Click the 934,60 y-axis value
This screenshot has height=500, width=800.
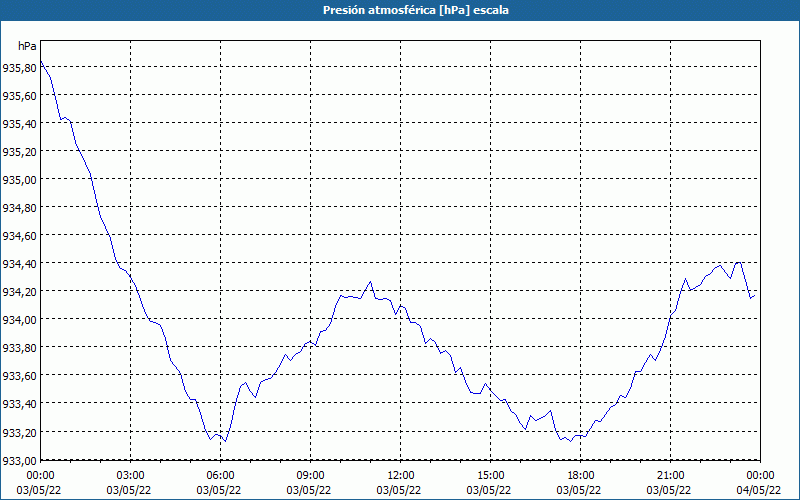coord(18,236)
